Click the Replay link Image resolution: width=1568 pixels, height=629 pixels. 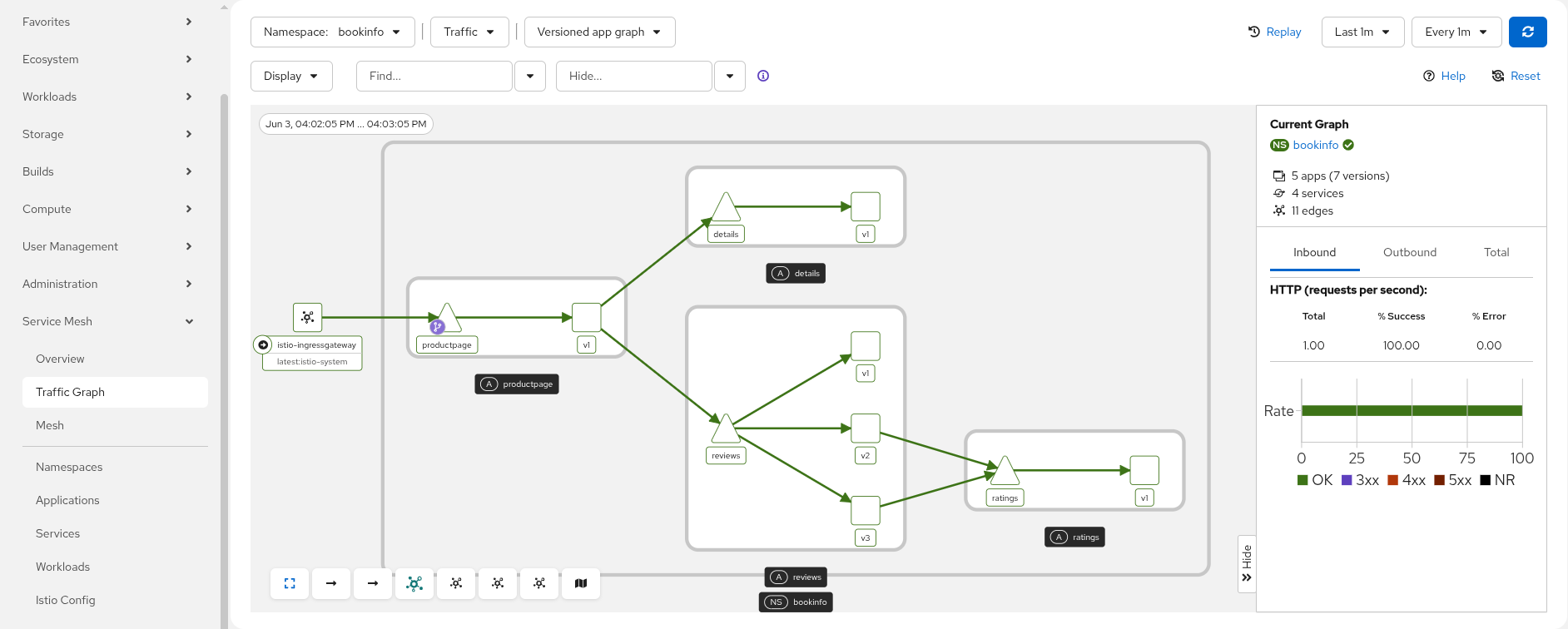click(x=1275, y=32)
